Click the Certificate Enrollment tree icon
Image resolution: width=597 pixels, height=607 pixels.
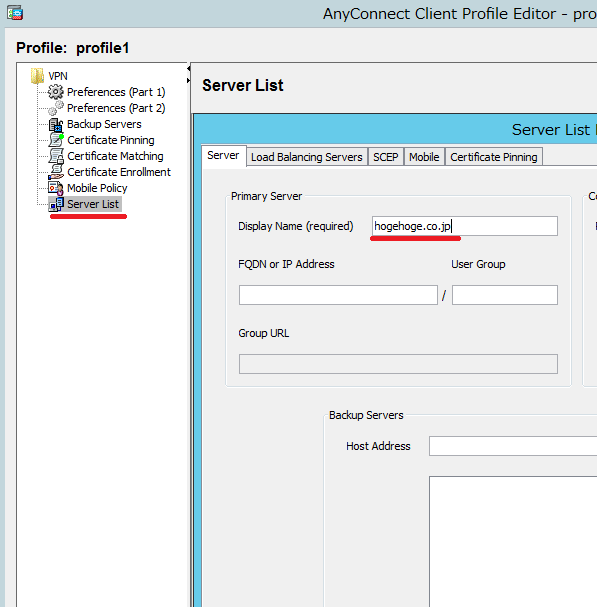(x=56, y=172)
